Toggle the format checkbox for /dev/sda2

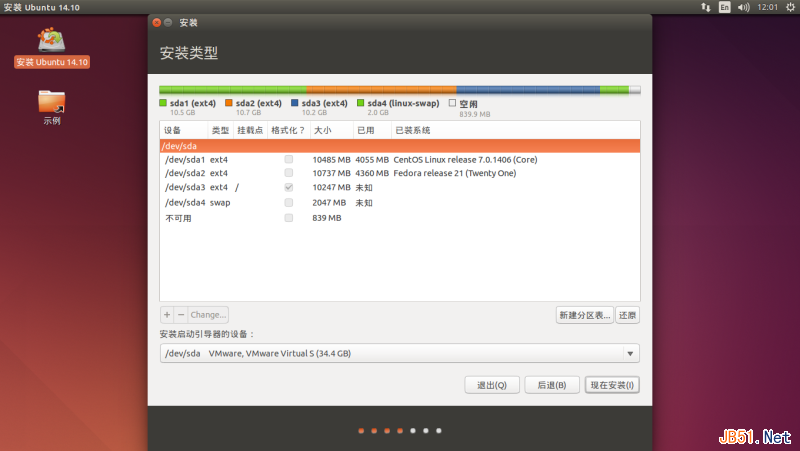(x=289, y=172)
